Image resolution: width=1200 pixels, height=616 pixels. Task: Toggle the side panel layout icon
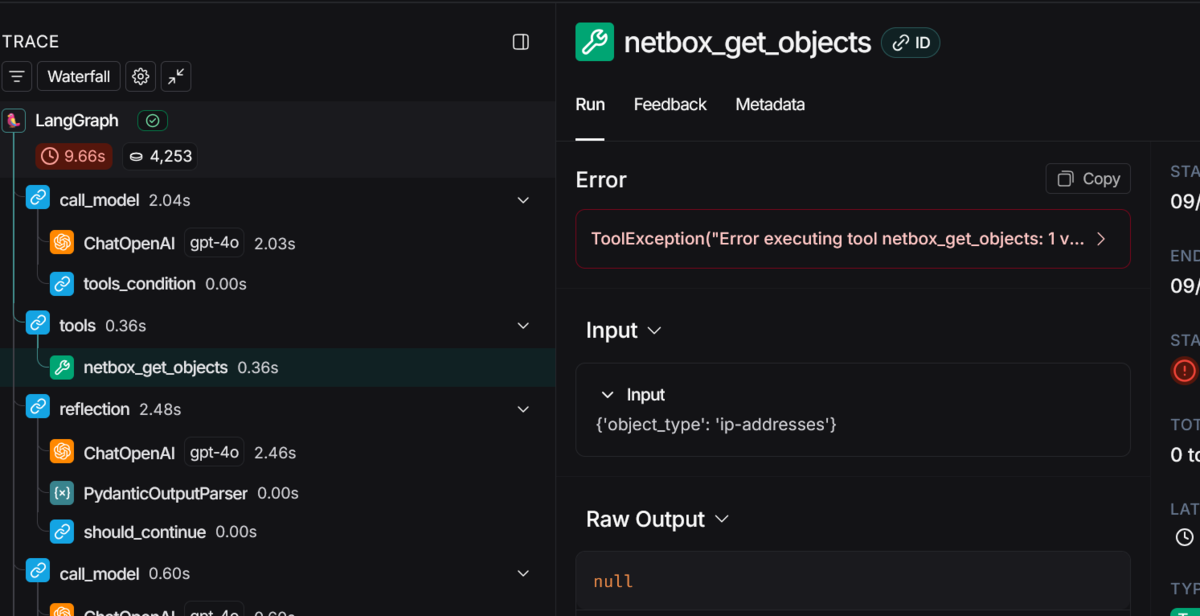[x=521, y=42]
